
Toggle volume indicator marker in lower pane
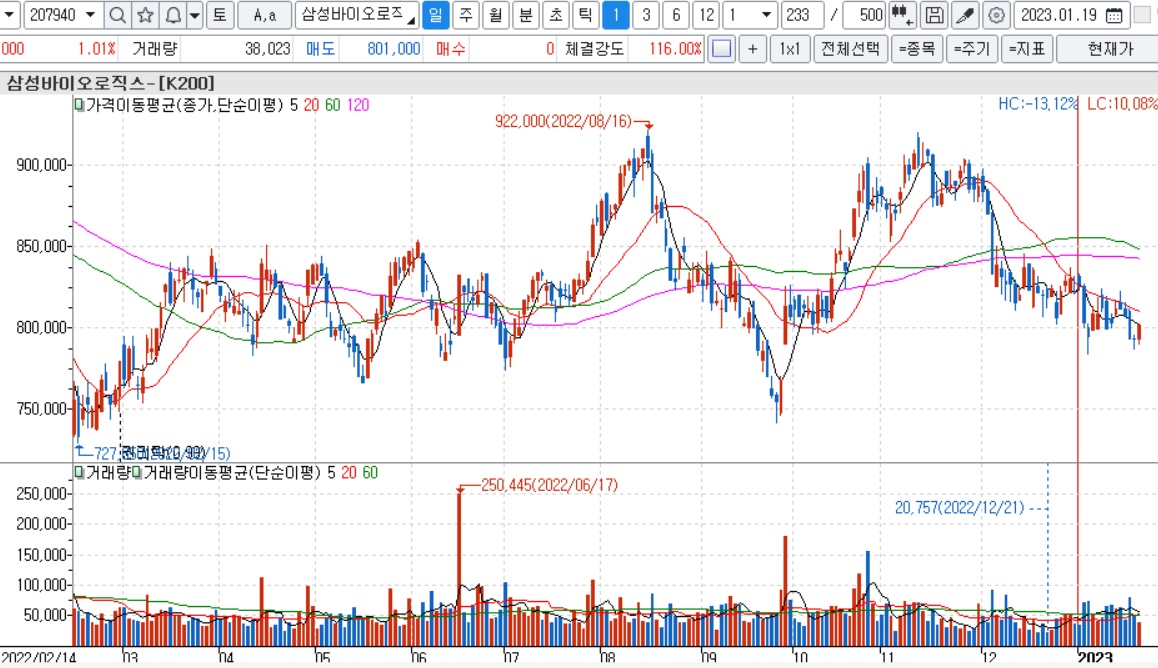pyautogui.click(x=78, y=472)
